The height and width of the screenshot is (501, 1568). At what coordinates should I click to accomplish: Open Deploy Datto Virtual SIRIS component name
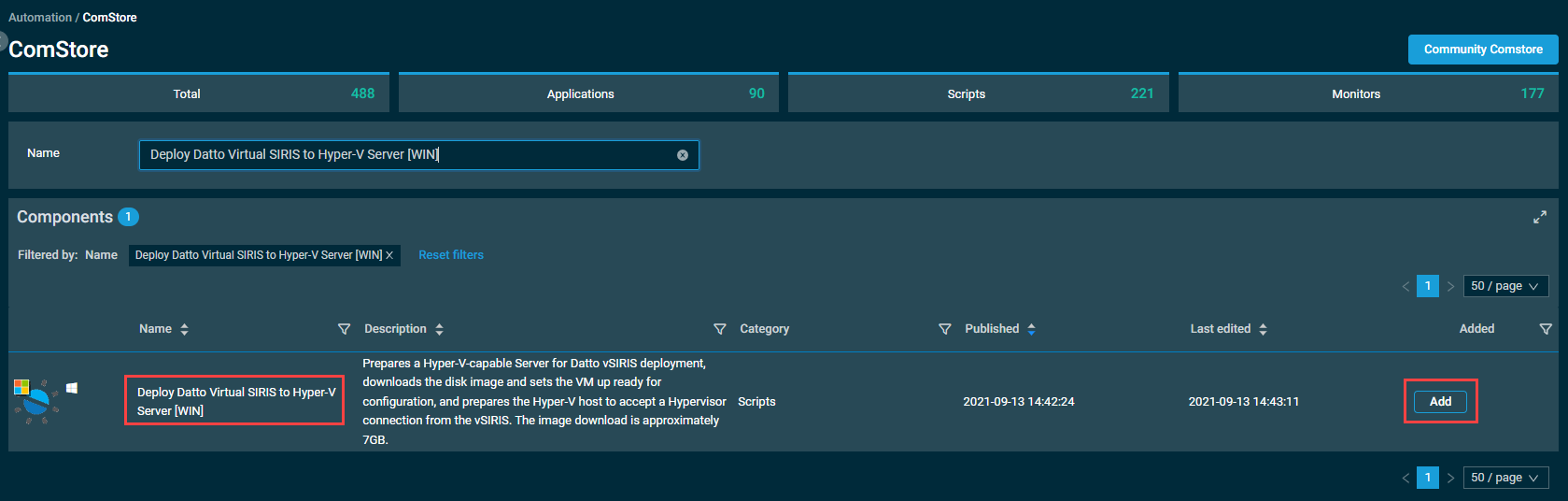[x=235, y=402]
